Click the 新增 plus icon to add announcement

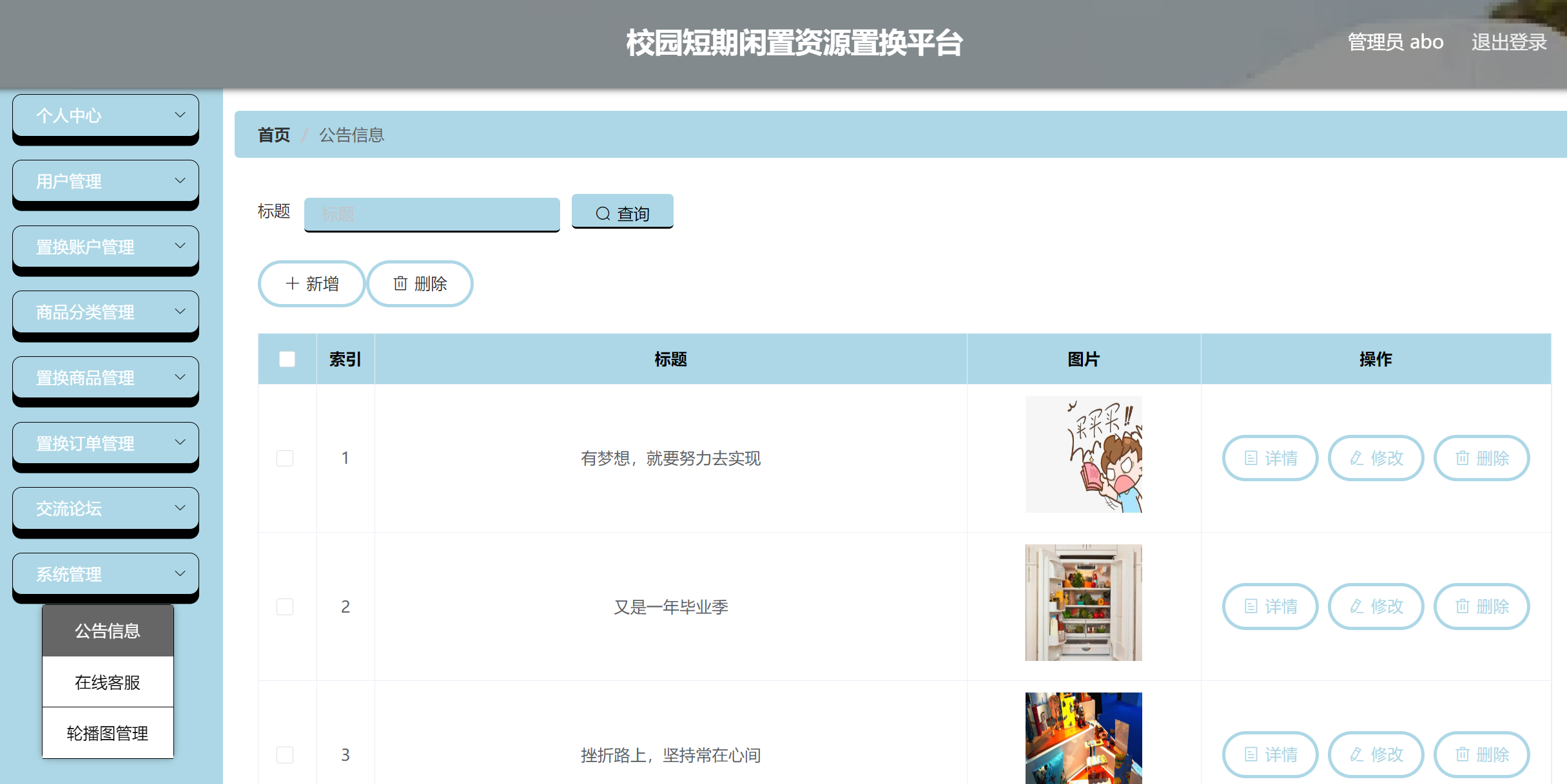tap(311, 283)
